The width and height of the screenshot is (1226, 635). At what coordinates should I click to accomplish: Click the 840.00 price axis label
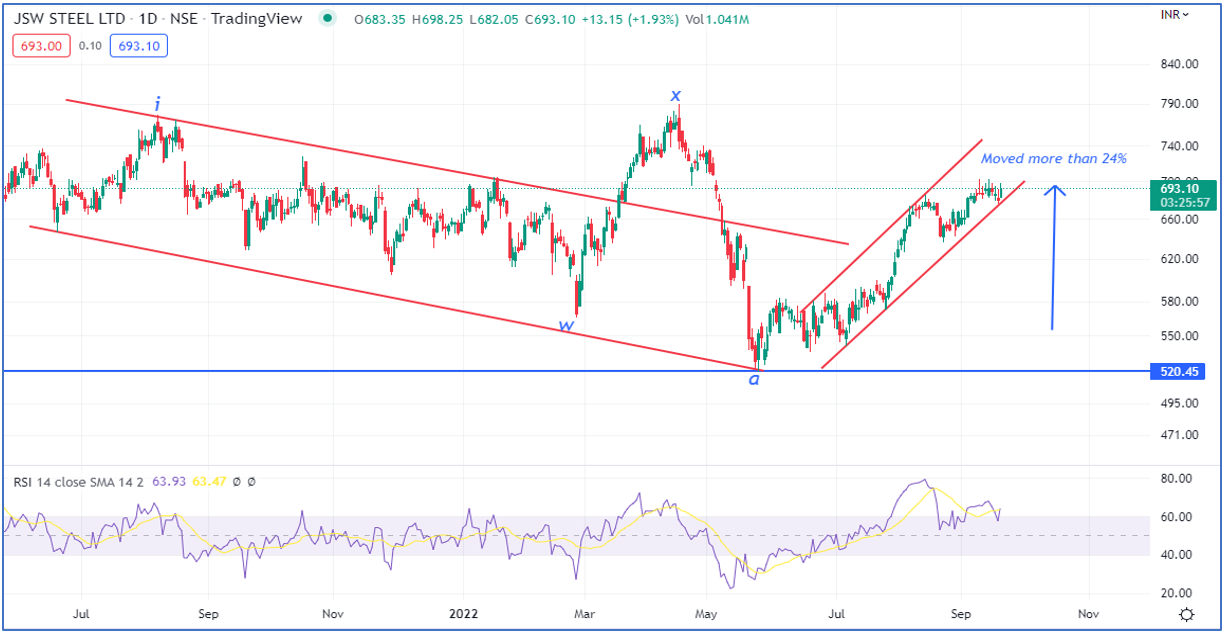1178,64
